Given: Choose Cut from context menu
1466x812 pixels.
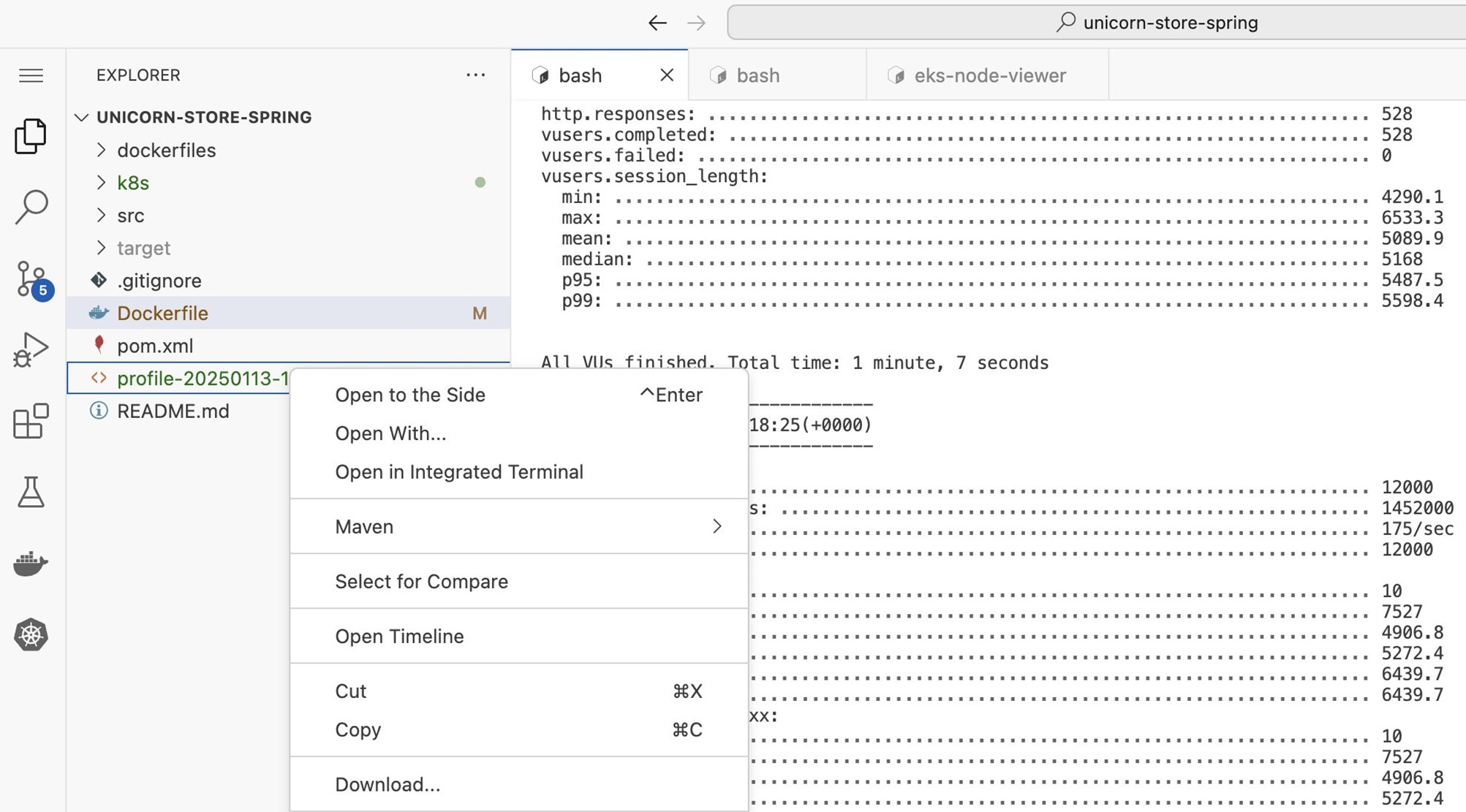Looking at the screenshot, I should pos(518,691).
